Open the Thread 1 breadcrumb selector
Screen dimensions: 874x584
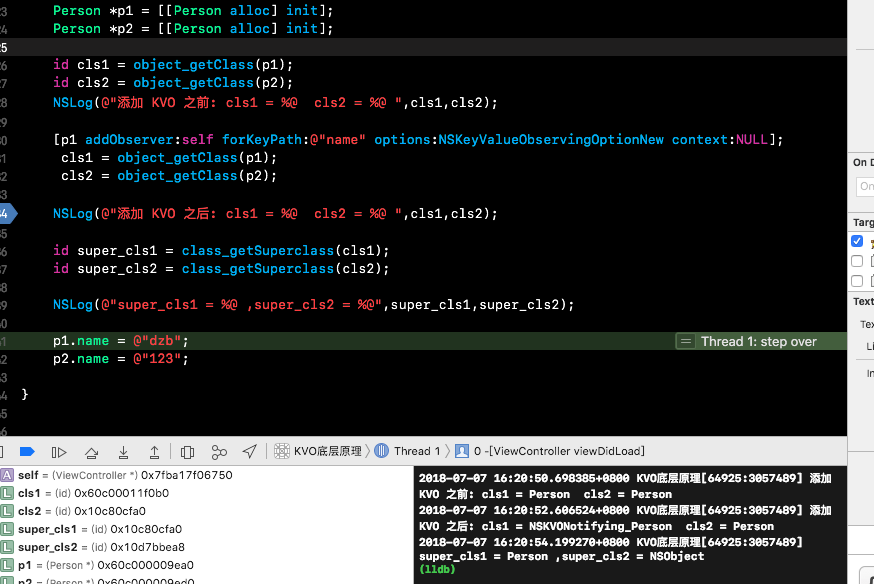407,451
